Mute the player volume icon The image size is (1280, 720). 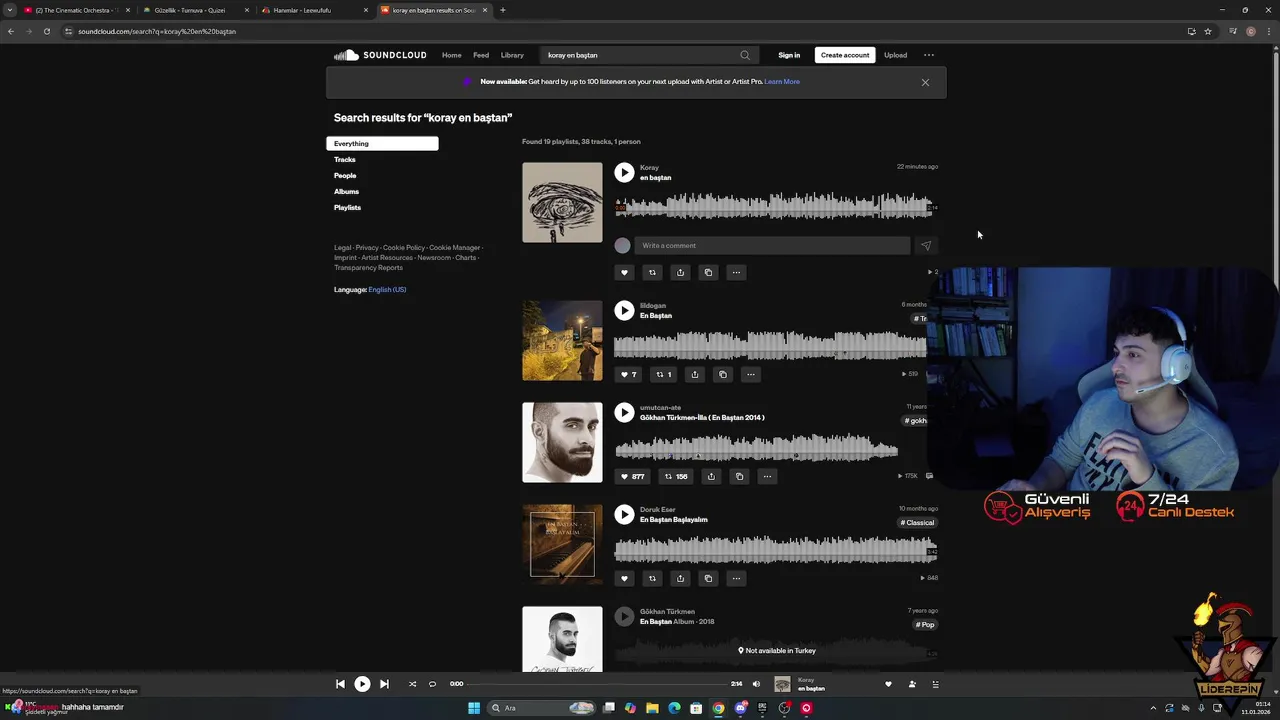tap(756, 684)
